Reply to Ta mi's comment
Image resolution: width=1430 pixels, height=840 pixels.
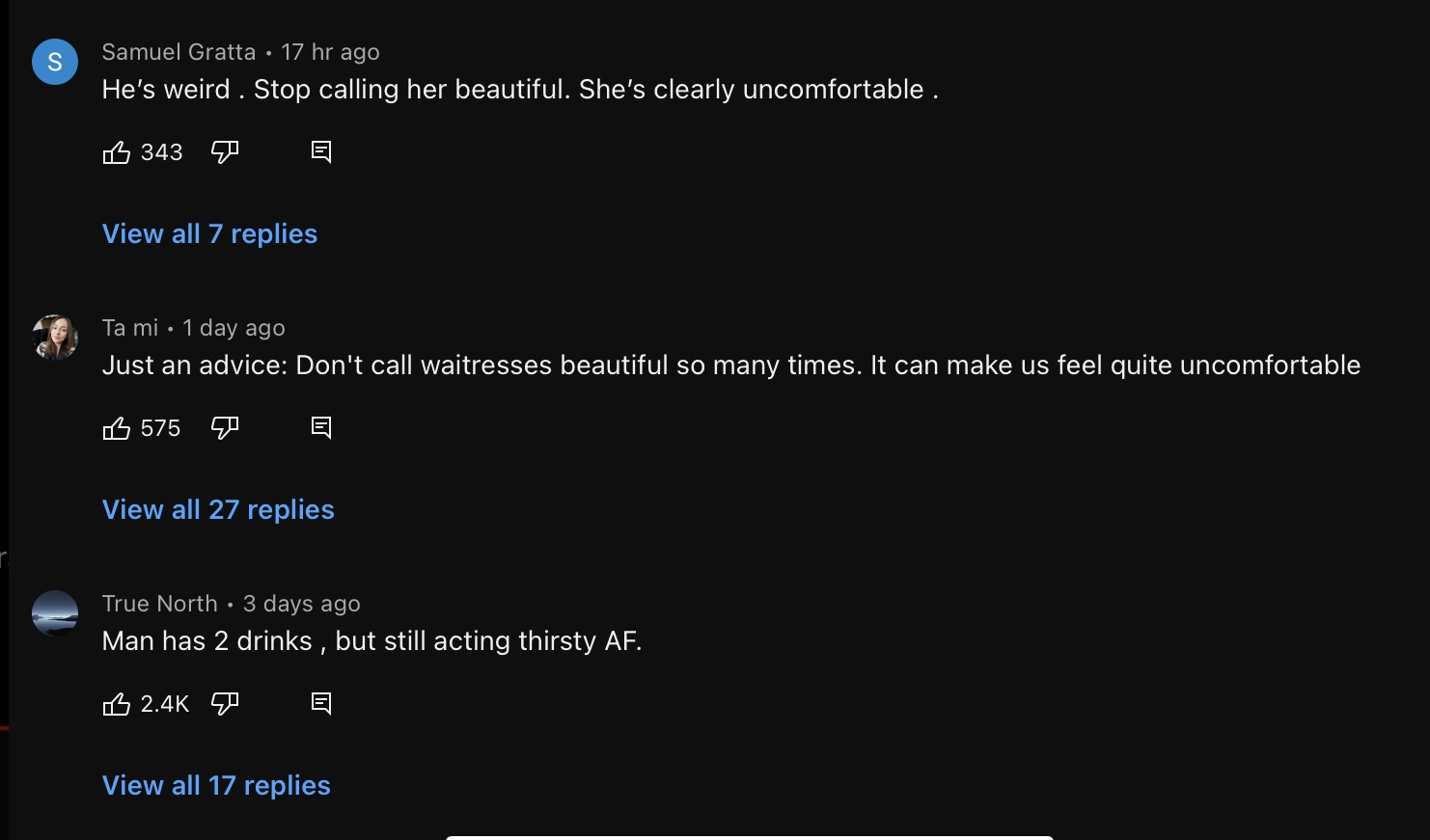click(x=321, y=428)
